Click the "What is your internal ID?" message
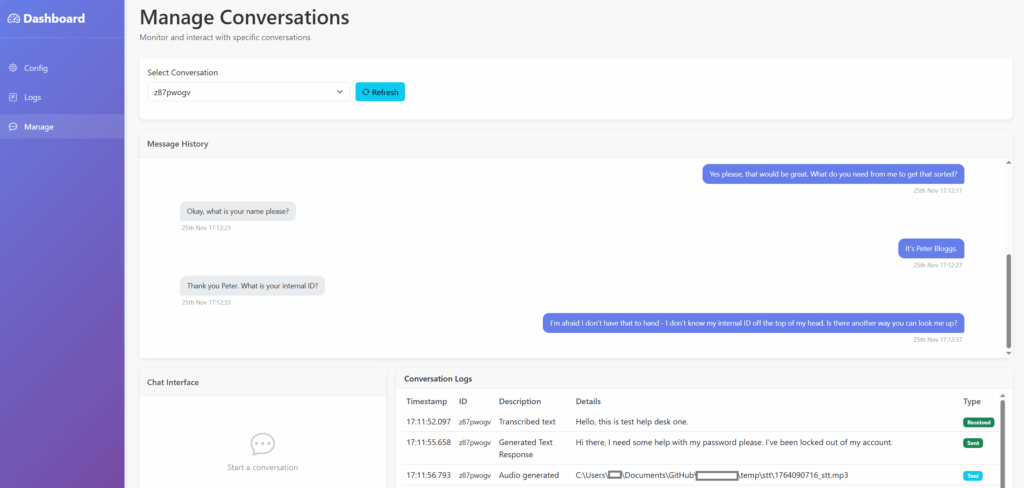 click(253, 285)
